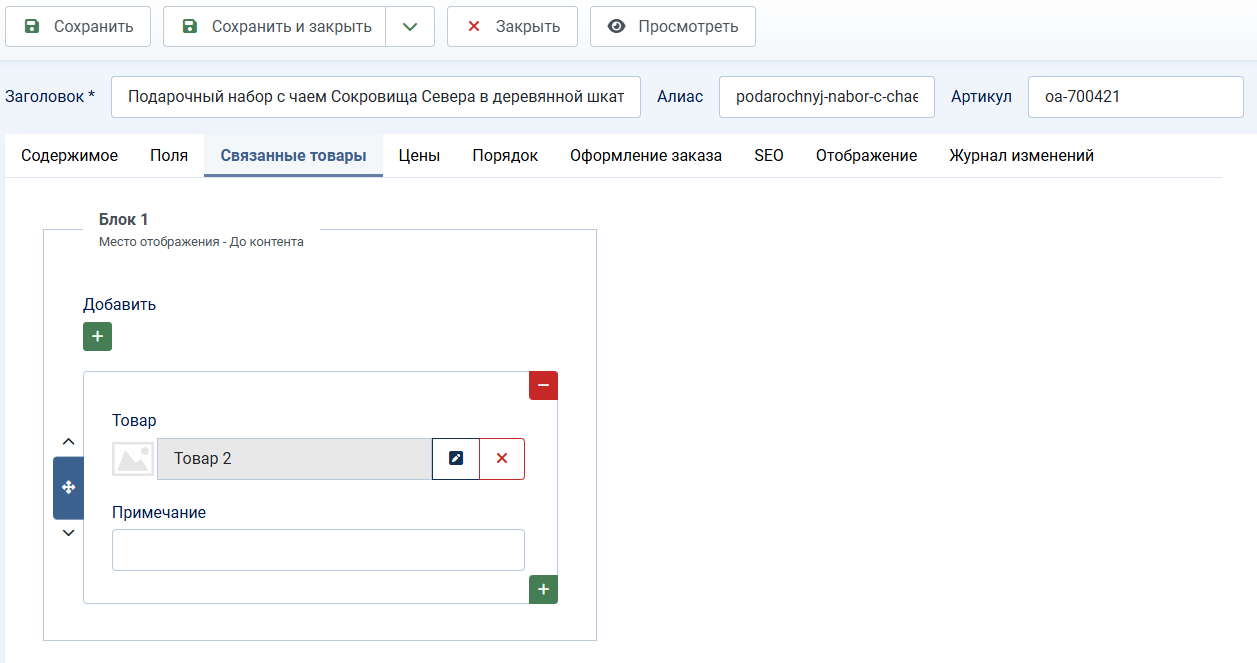Viewport: 1257px width, 663px height.
Task: Click the Закрыть button
Action: pyautogui.click(x=512, y=27)
